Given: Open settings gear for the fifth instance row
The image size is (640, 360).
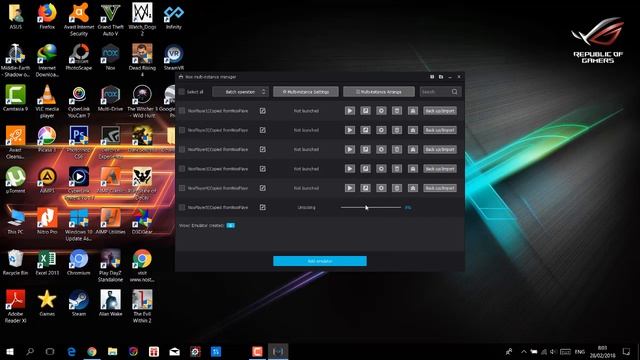Looking at the screenshot, I should [381, 188].
